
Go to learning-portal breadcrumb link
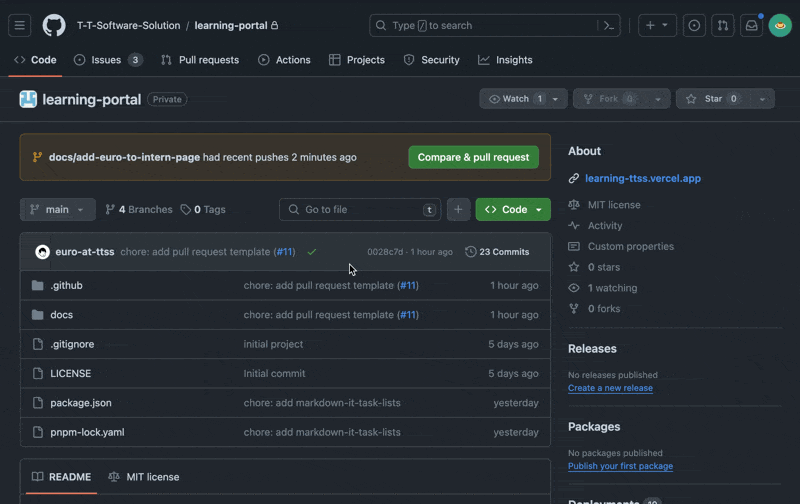tap(231, 26)
